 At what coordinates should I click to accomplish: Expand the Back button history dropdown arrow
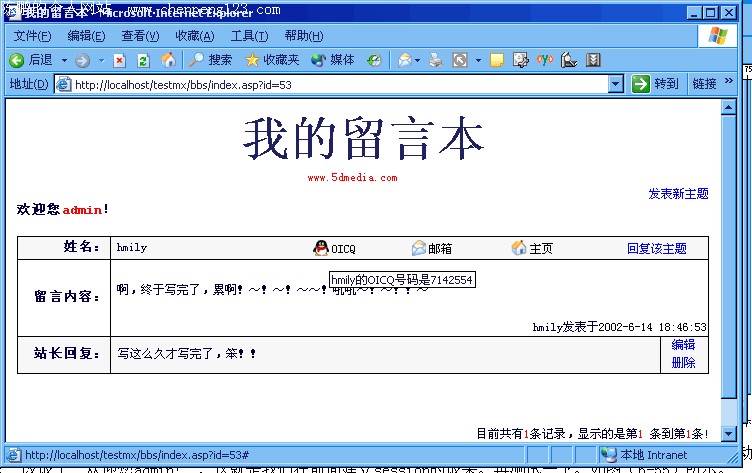[x=64, y=60]
